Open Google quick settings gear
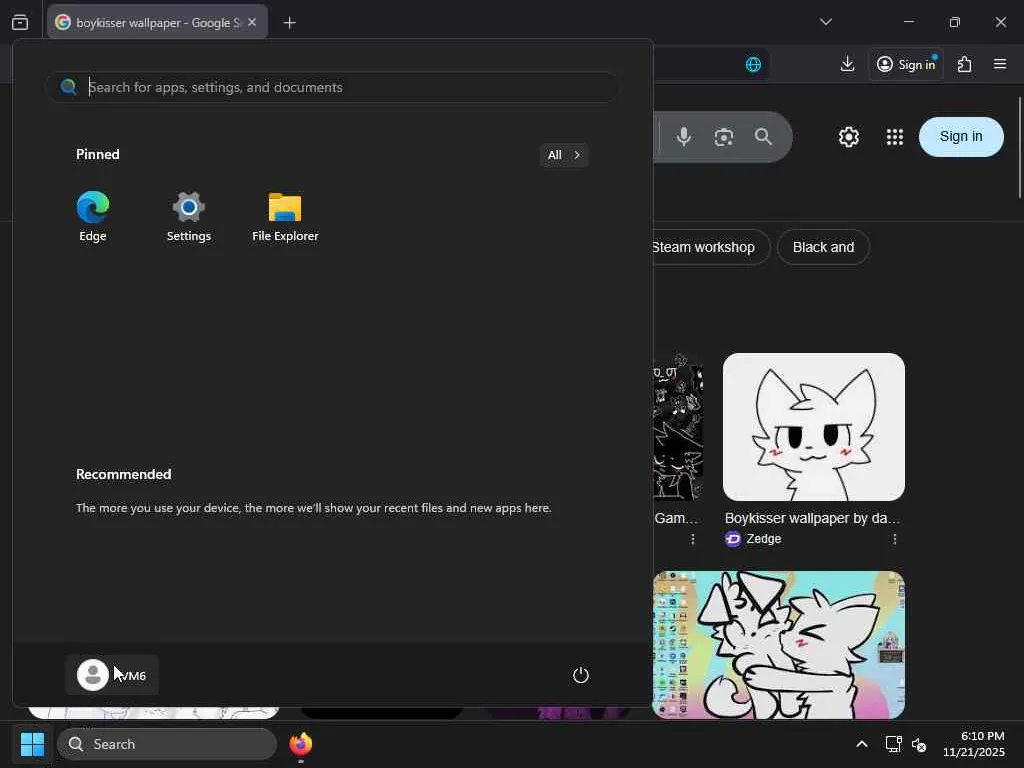Image resolution: width=1024 pixels, height=768 pixels. 848,137
